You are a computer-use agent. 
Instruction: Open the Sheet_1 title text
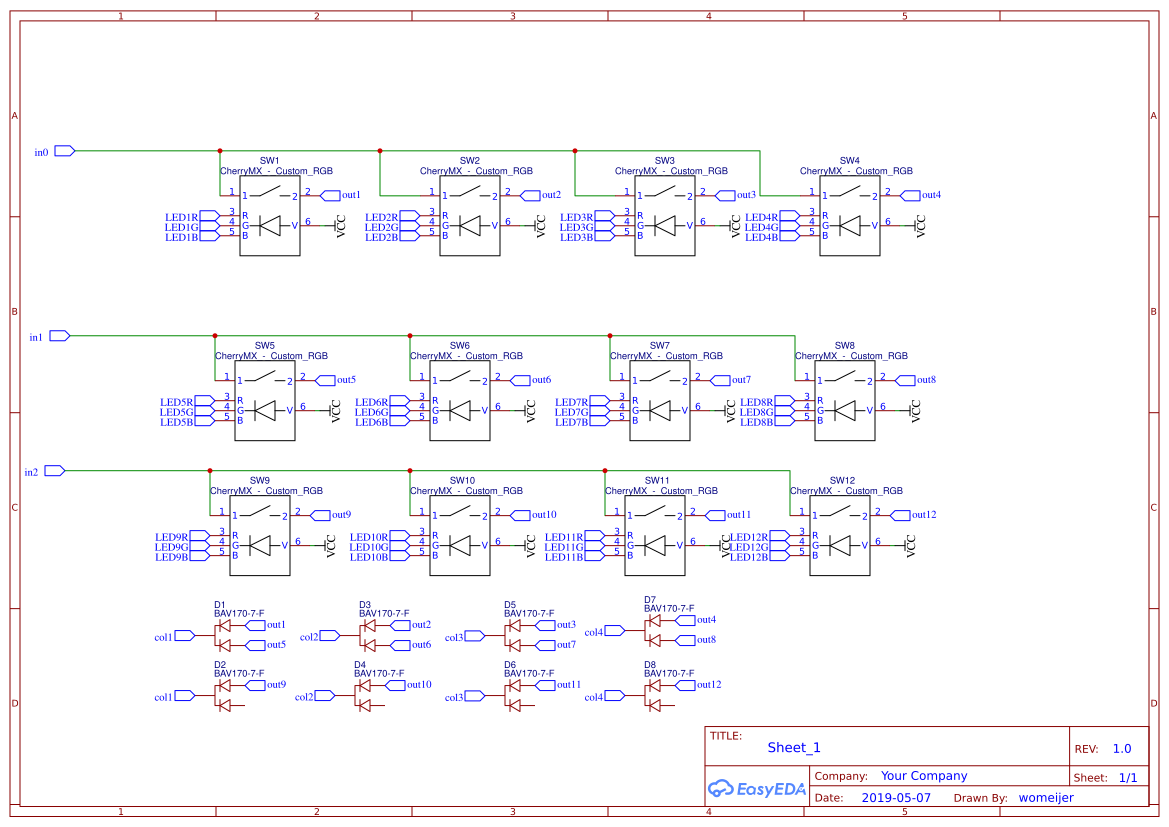pyautogui.click(x=793, y=747)
